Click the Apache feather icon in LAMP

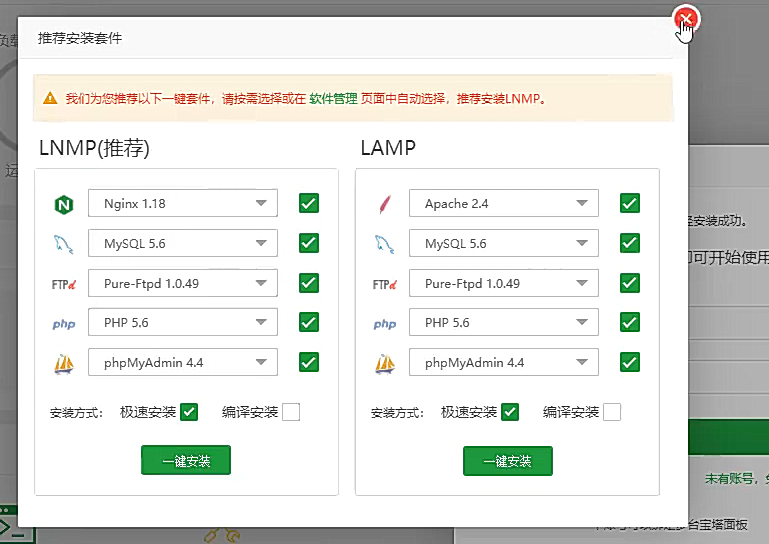(385, 204)
